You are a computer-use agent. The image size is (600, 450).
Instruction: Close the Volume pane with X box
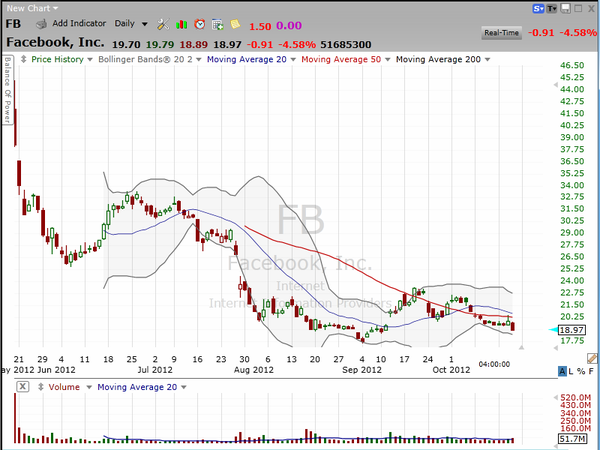(x=23, y=386)
